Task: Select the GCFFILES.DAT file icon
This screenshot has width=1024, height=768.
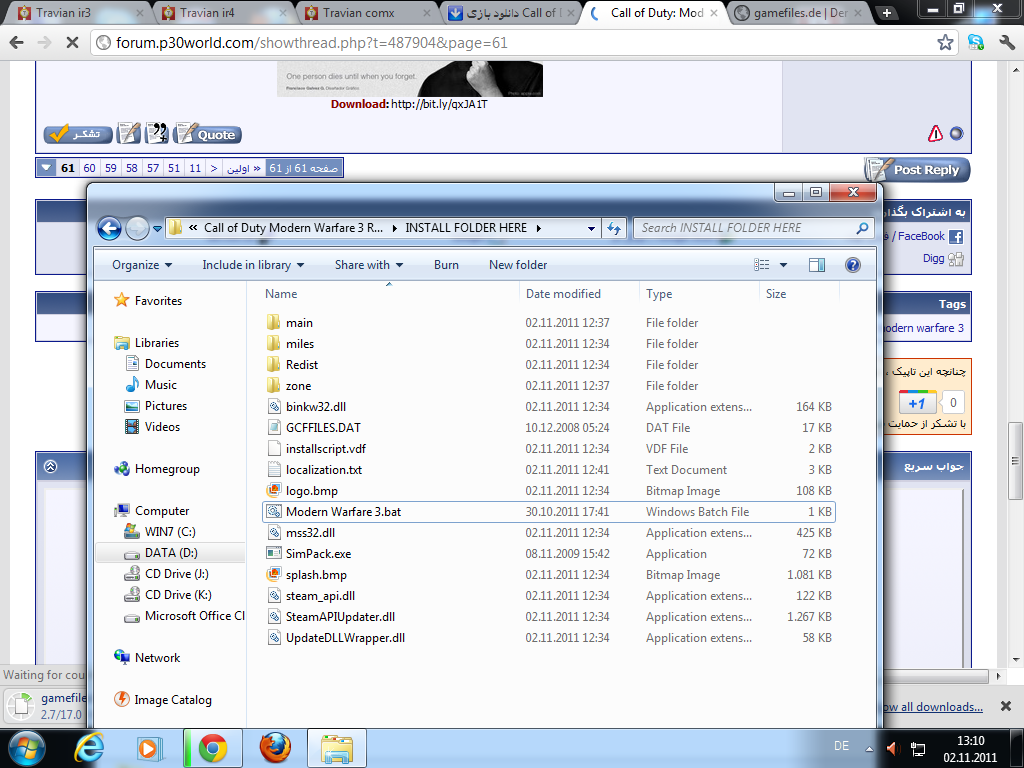Action: click(x=274, y=427)
